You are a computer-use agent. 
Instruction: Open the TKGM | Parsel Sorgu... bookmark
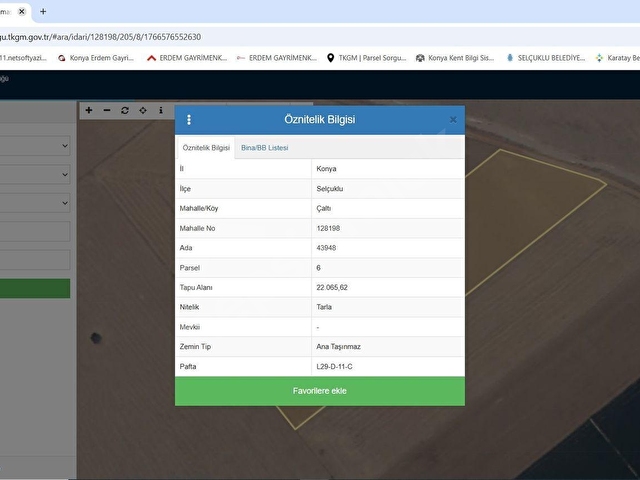(x=367, y=58)
